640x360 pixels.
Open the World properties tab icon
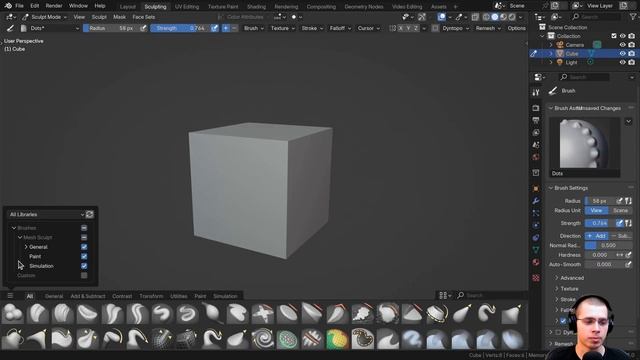tap(536, 157)
